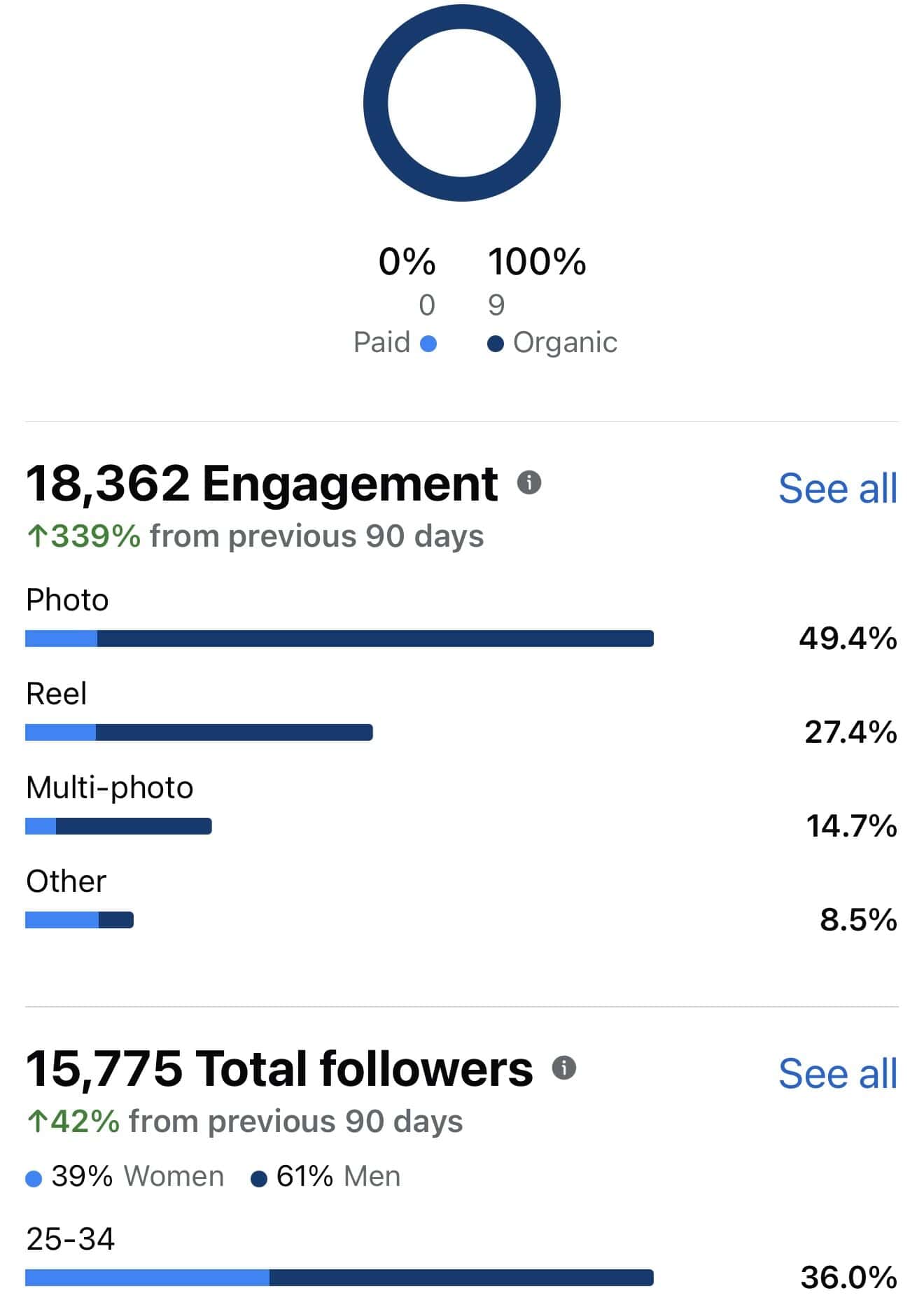Select the Reel engagement bar

point(199,732)
